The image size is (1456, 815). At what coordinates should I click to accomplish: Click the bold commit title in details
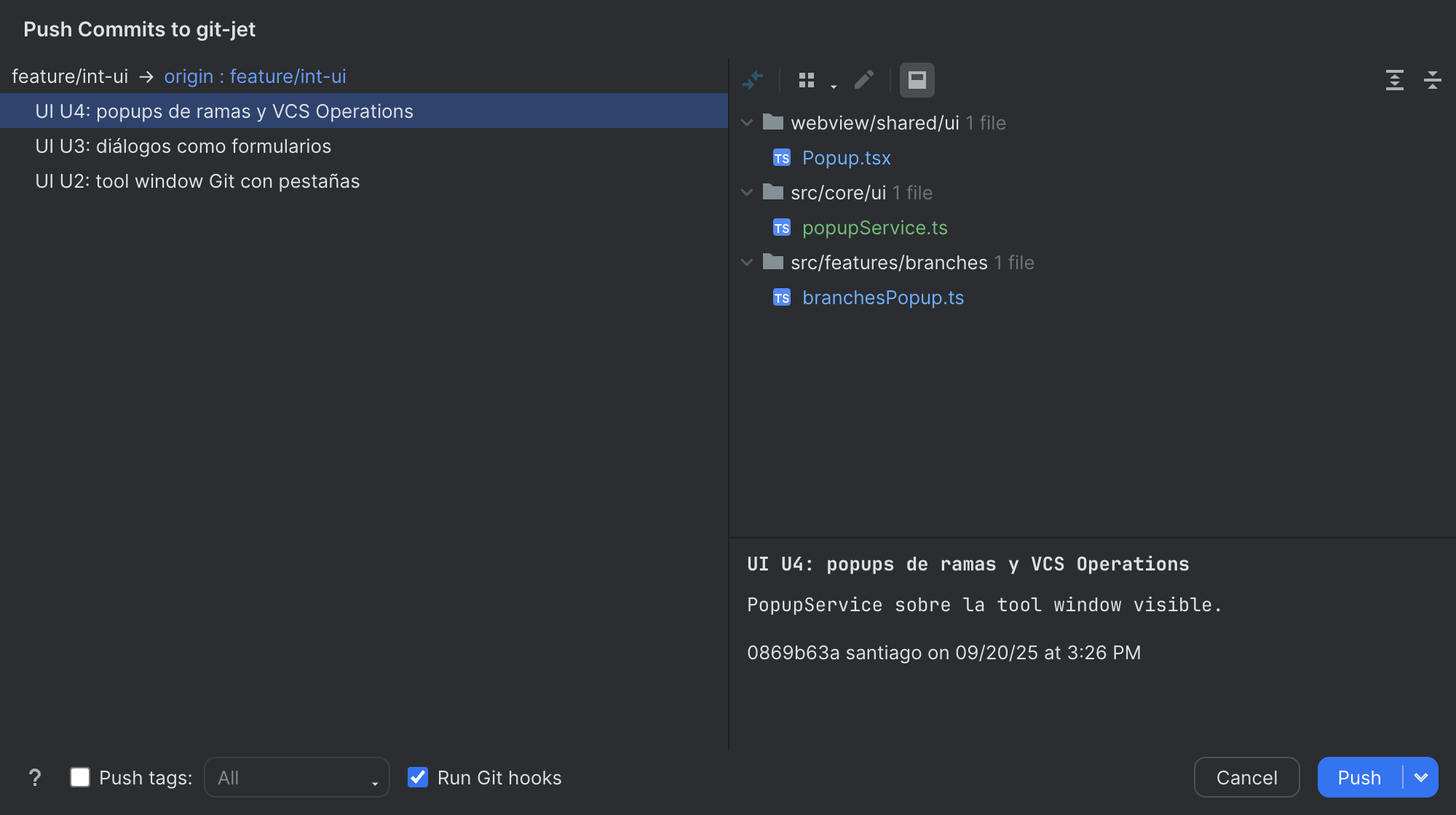click(x=968, y=564)
